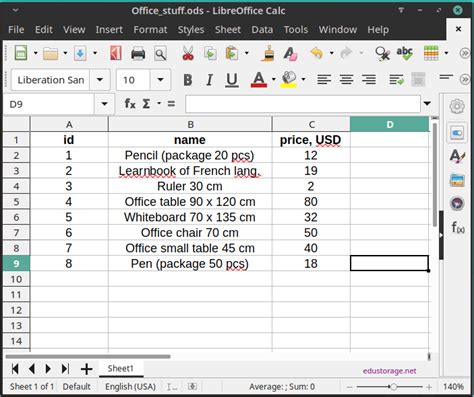474x397 pixels.
Task: Align text left
Action: coord(324,79)
